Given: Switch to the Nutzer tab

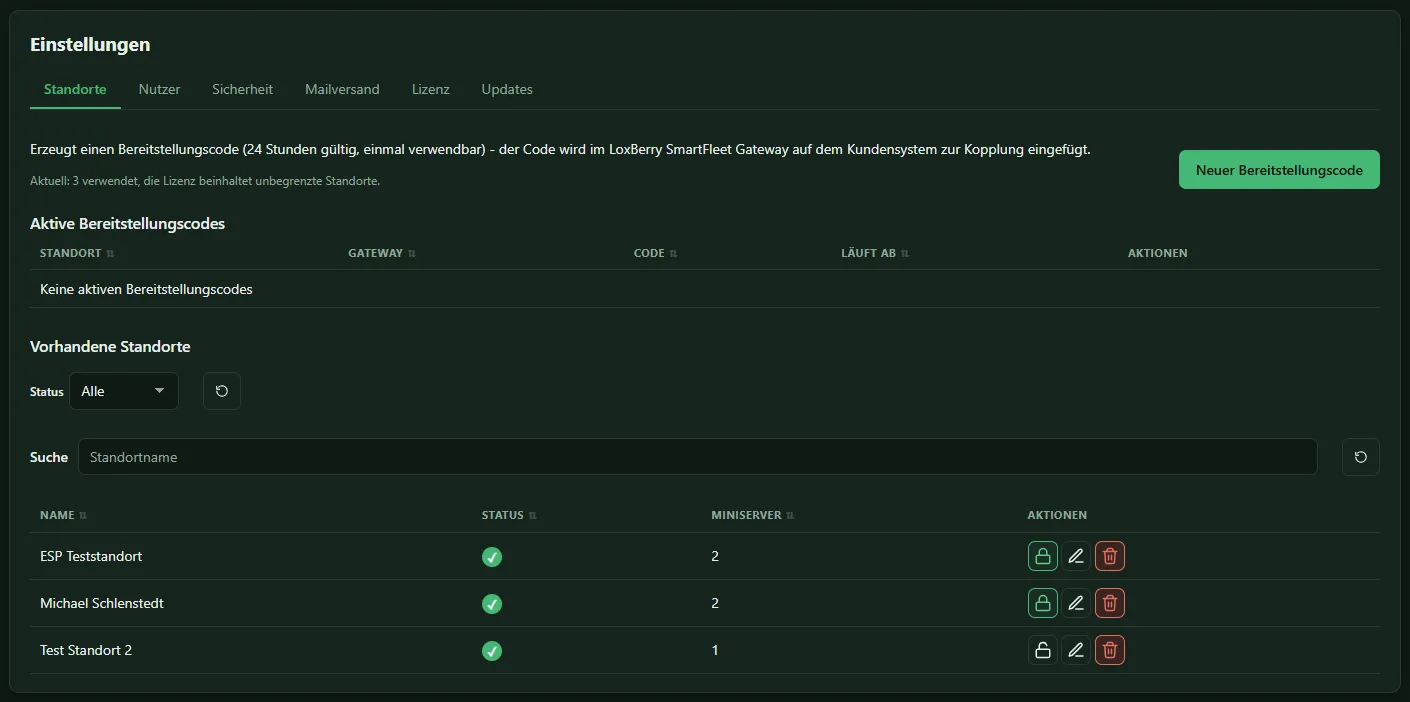Looking at the screenshot, I should [x=159, y=89].
